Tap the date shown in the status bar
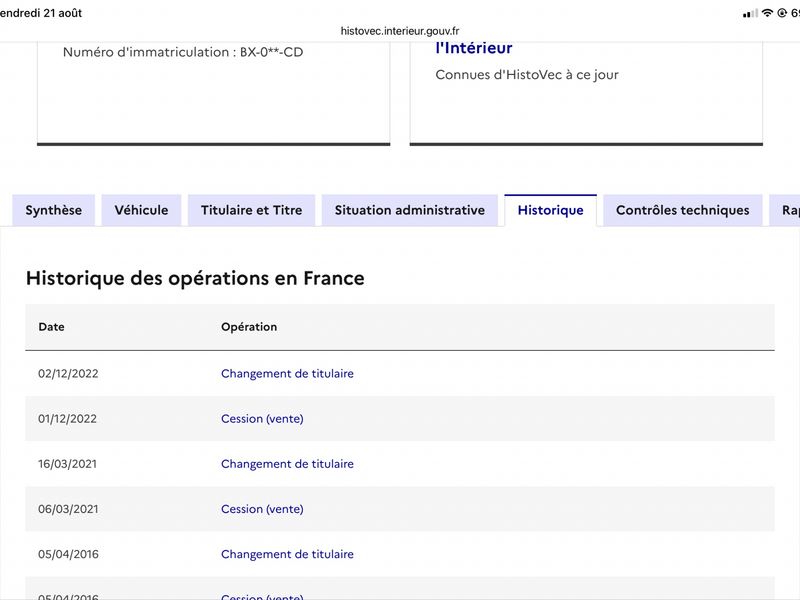This screenshot has height=600, width=800. pyautogui.click(x=41, y=13)
